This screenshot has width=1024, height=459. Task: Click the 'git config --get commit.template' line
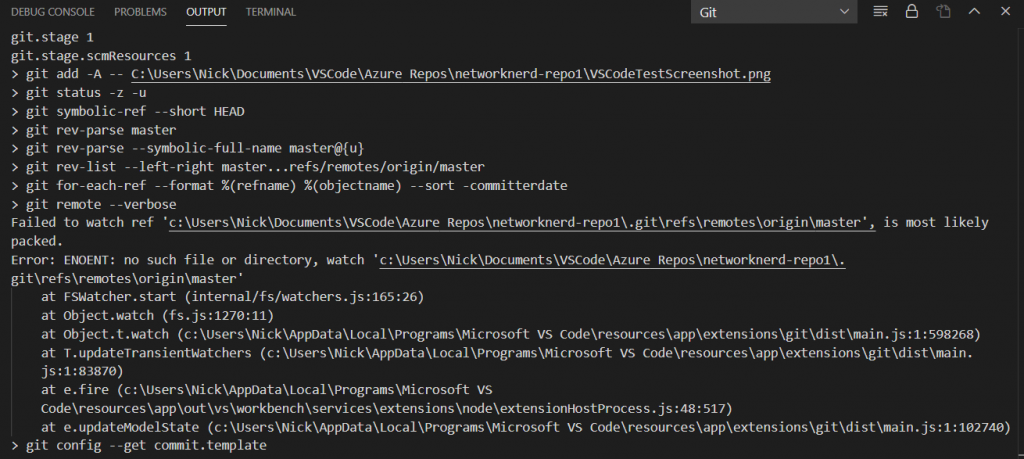[138, 445]
